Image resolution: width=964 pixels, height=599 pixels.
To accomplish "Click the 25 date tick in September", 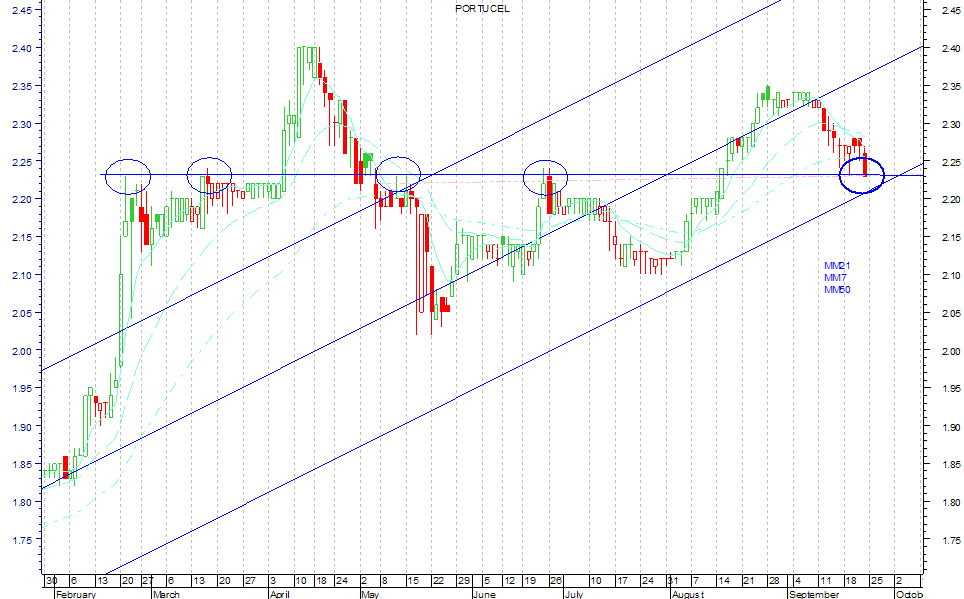I will [877, 581].
